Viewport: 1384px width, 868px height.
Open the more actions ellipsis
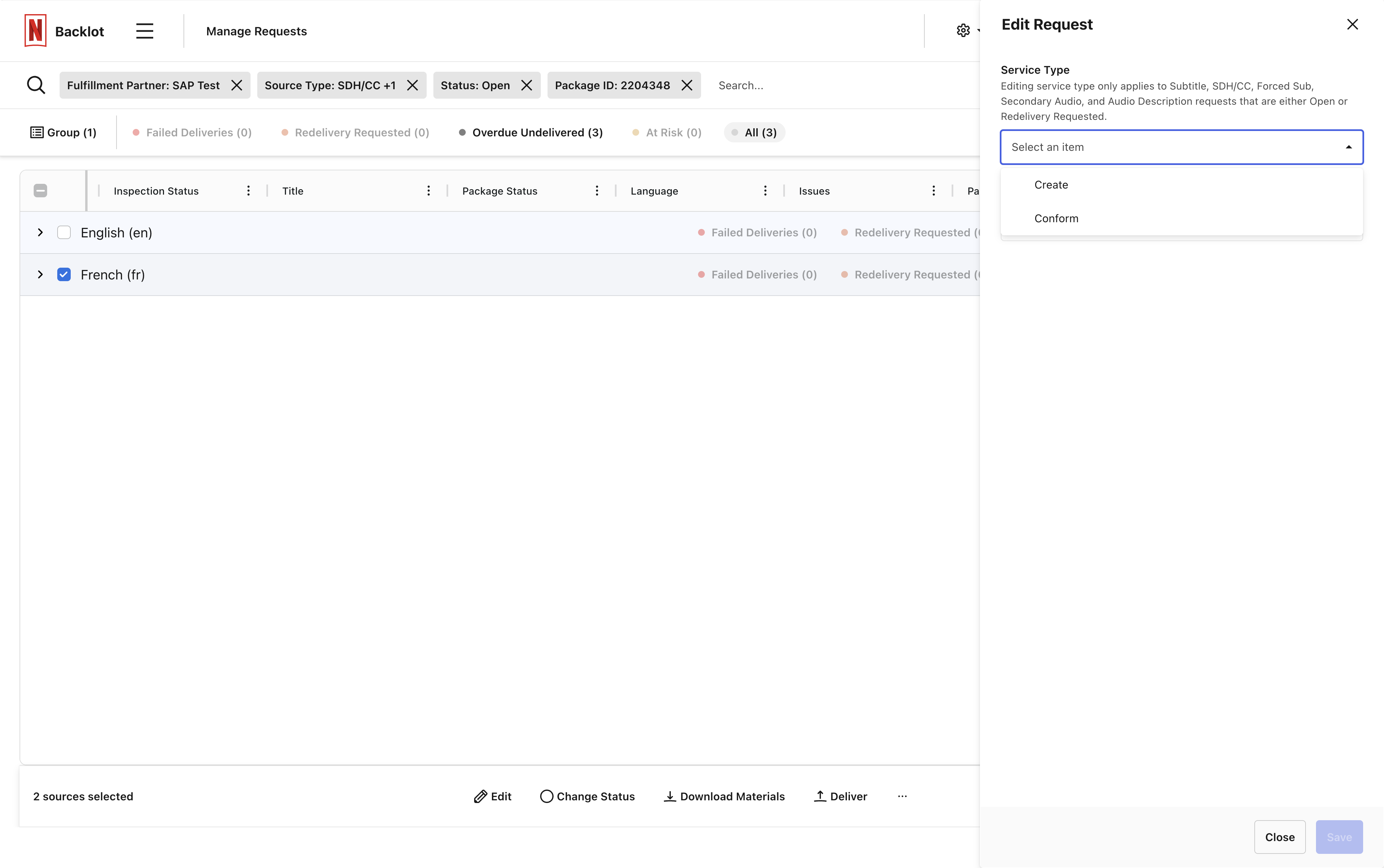902,796
